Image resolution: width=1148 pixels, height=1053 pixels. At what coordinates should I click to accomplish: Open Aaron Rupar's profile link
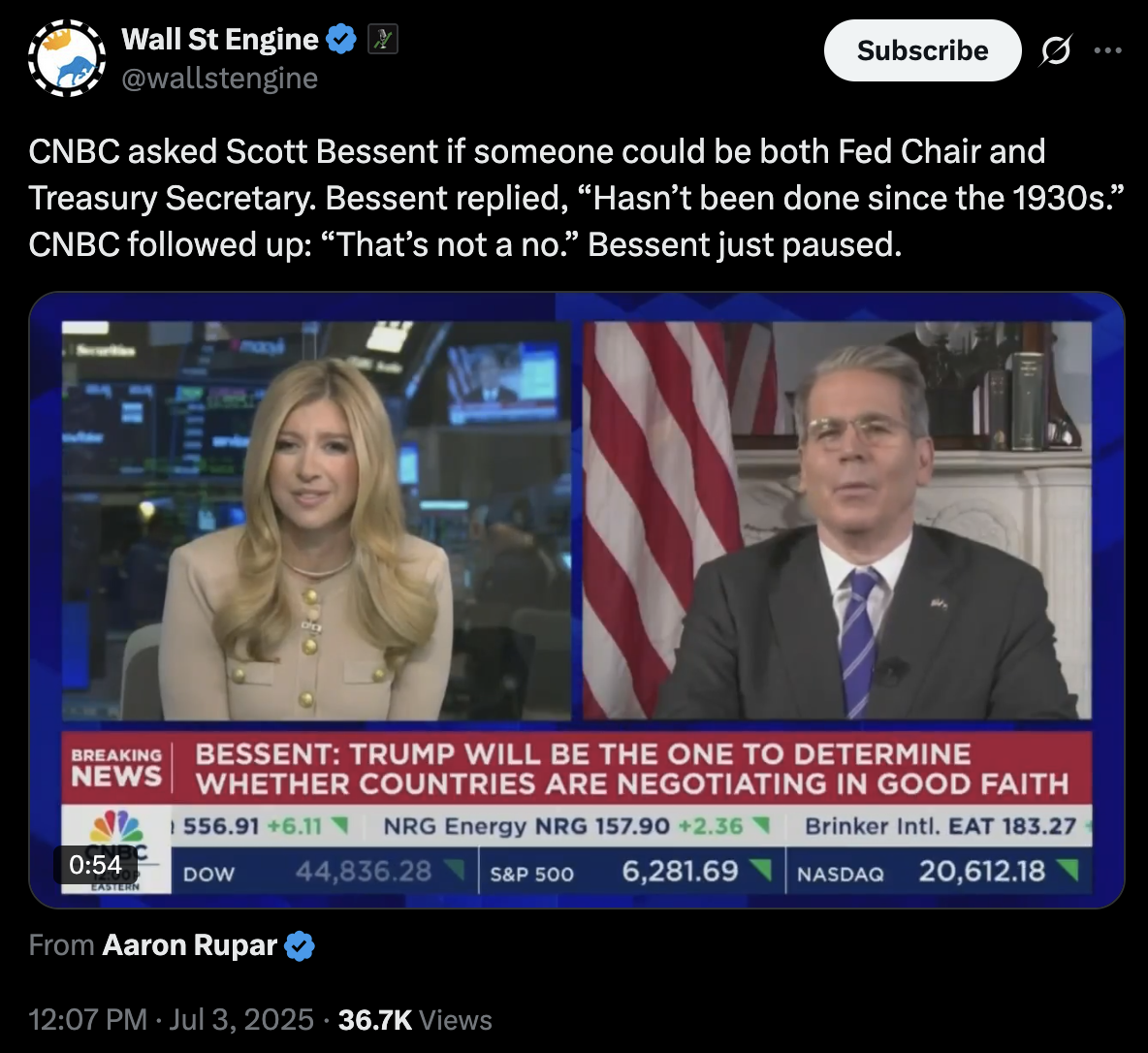click(190, 945)
